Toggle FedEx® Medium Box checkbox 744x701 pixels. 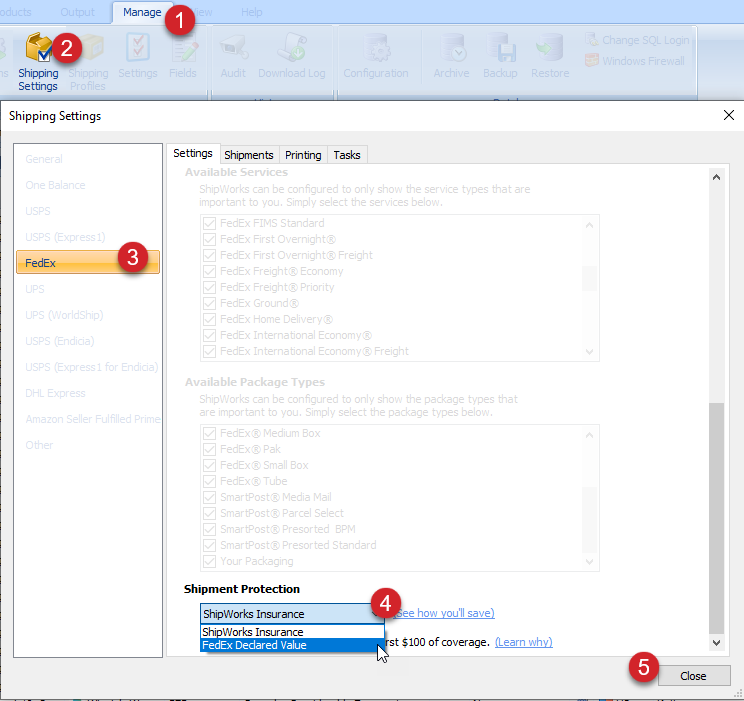[x=209, y=433]
